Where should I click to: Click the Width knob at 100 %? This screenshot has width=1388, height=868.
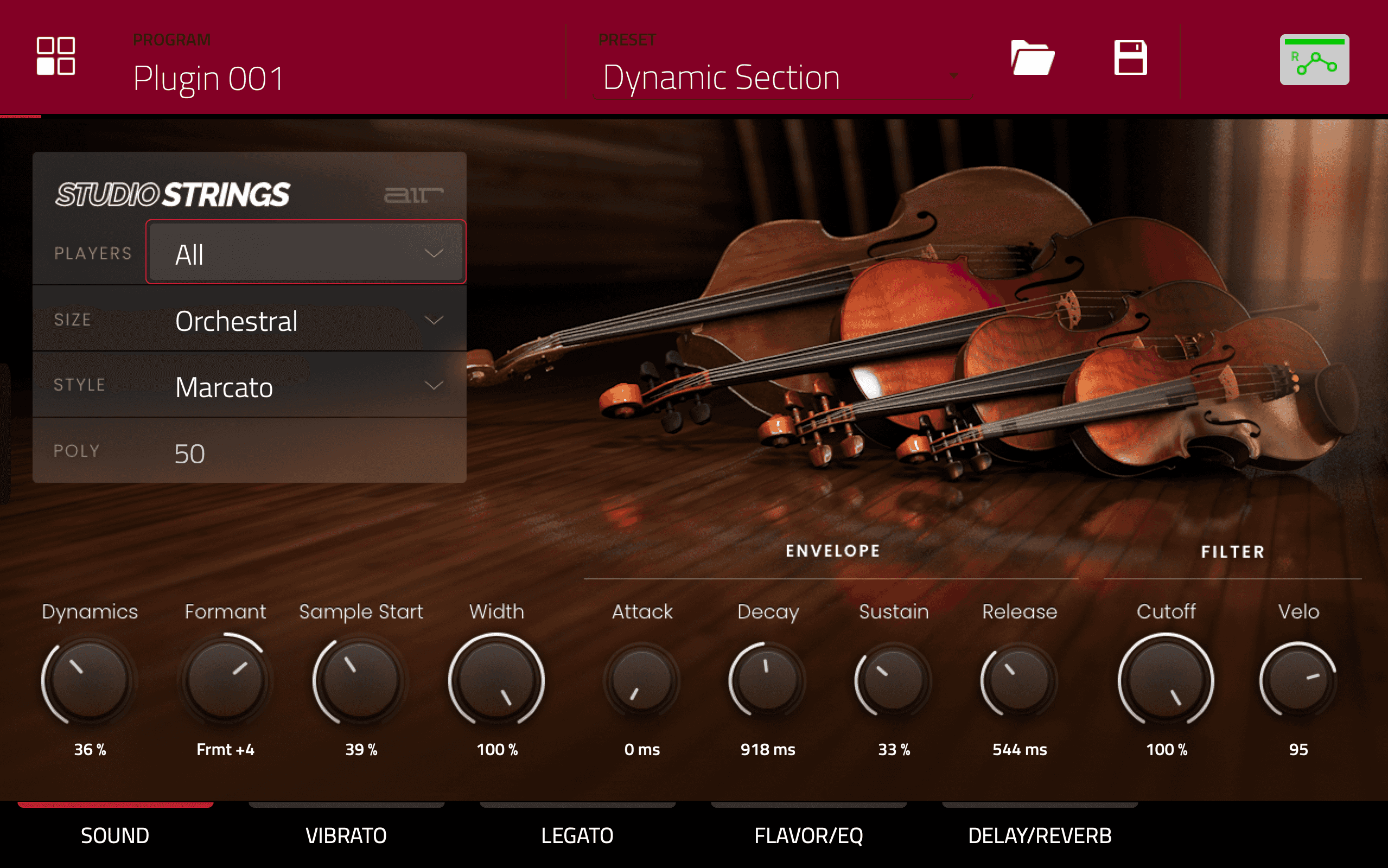click(x=496, y=680)
